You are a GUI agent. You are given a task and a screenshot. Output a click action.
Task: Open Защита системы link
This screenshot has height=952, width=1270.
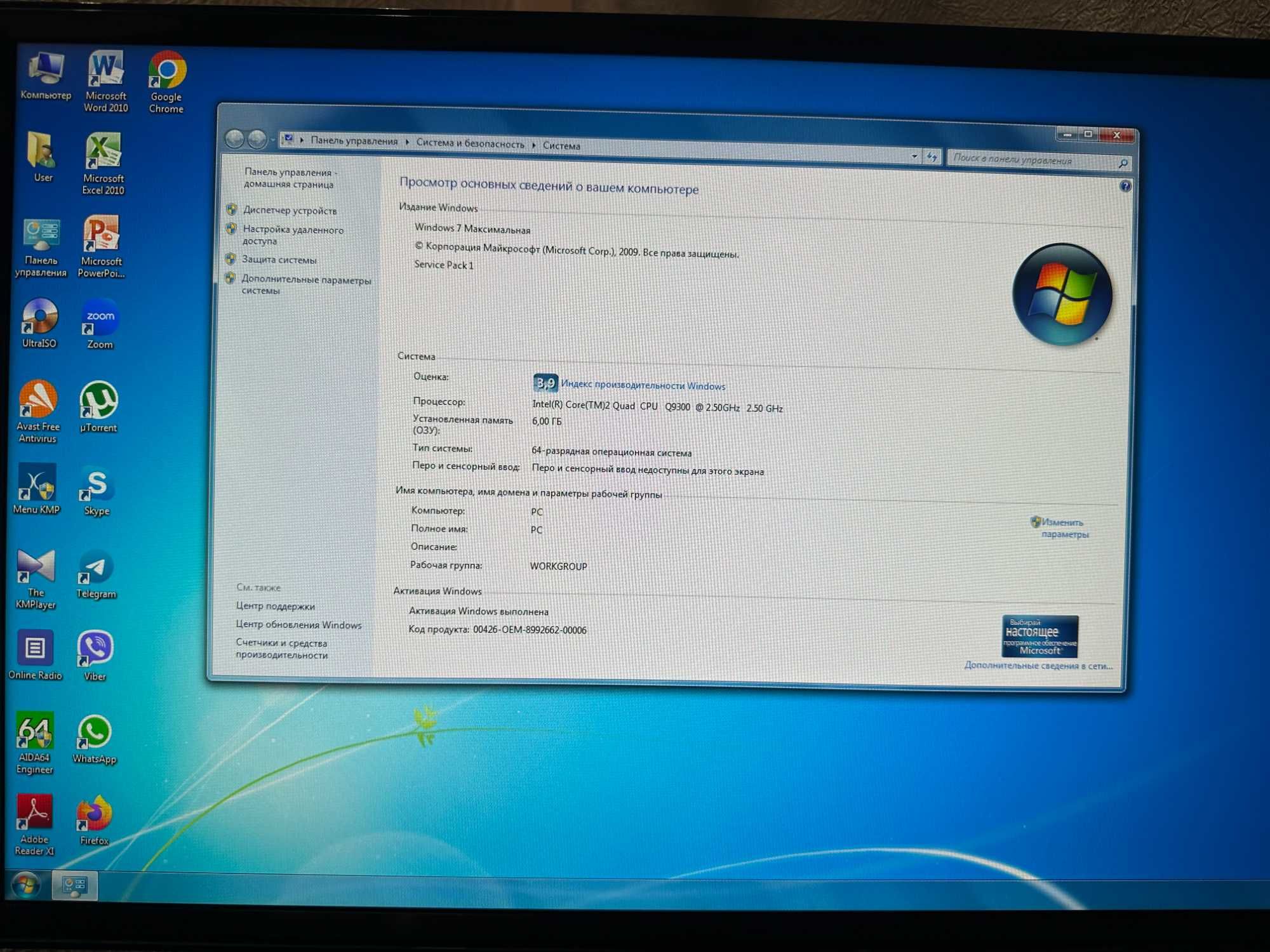[279, 260]
